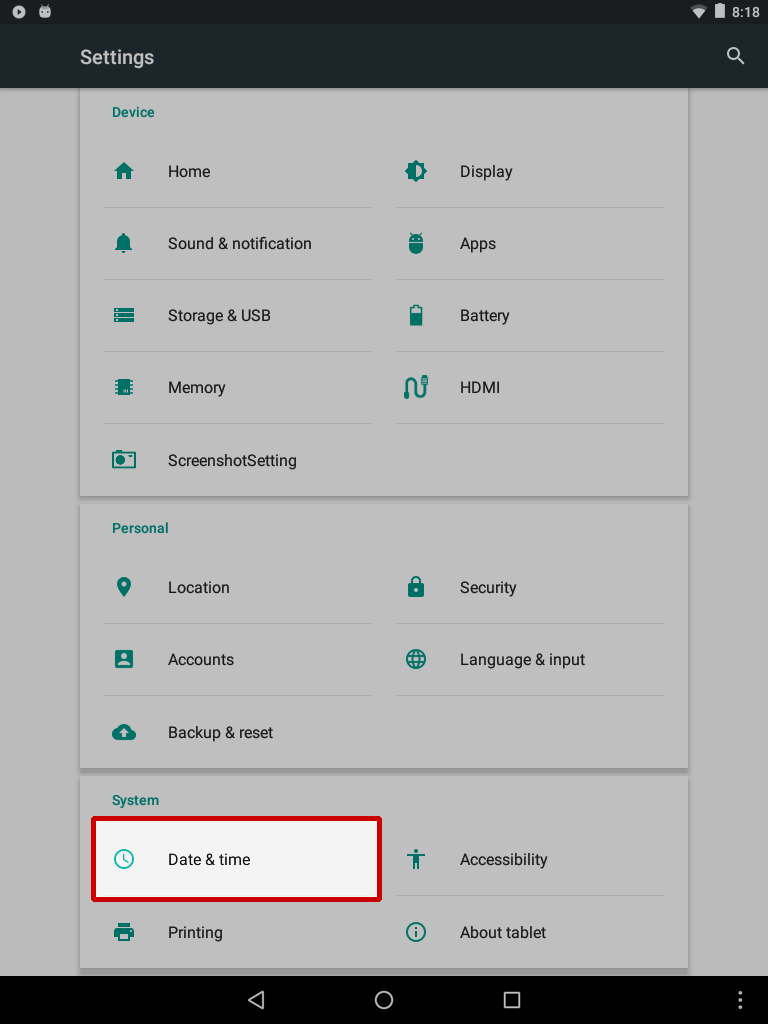Open Accessibility settings
This screenshot has width=768, height=1024.
pyautogui.click(x=530, y=859)
